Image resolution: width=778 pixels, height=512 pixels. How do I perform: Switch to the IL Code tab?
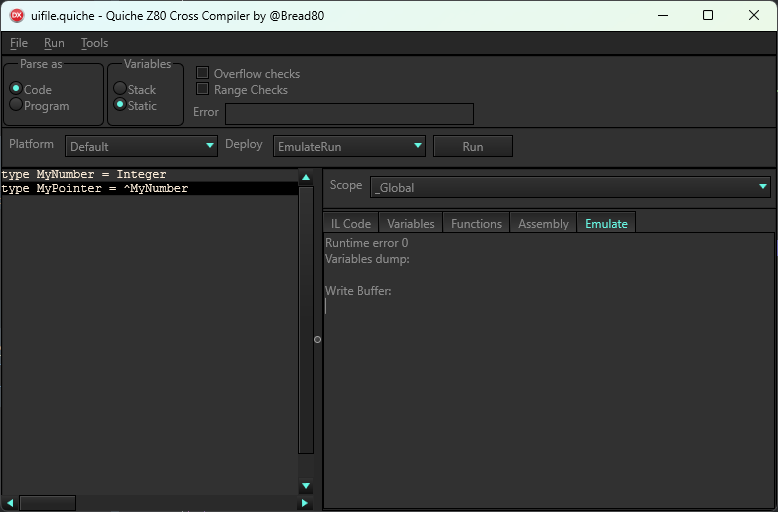click(x=351, y=223)
